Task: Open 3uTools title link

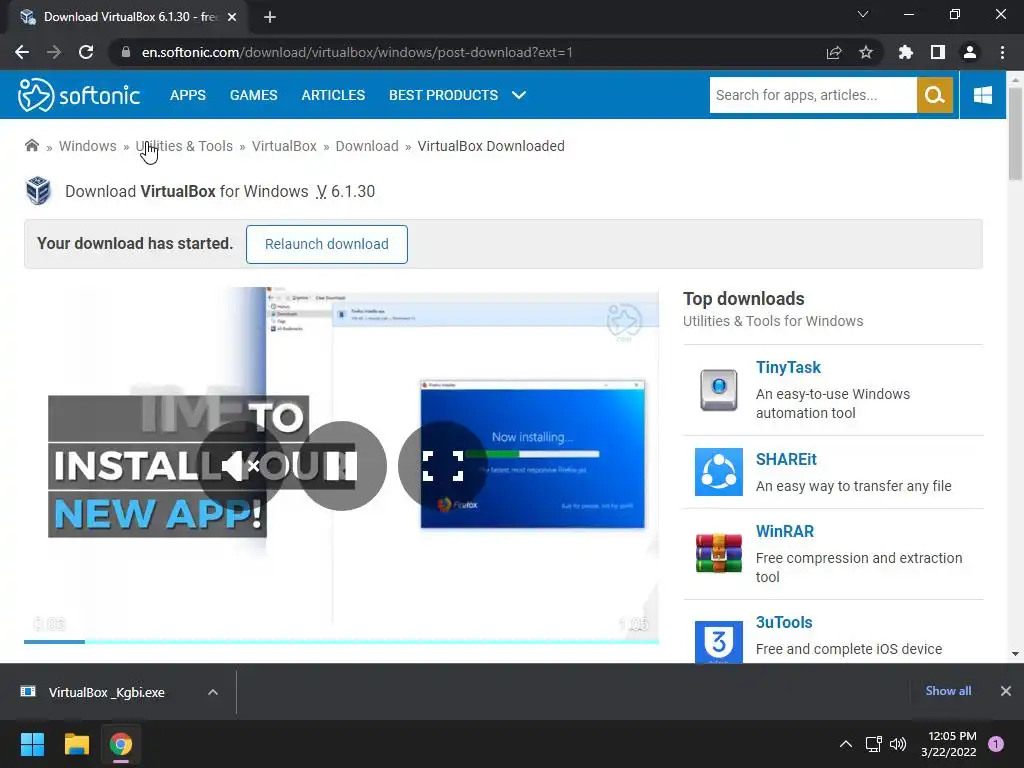Action: point(784,622)
